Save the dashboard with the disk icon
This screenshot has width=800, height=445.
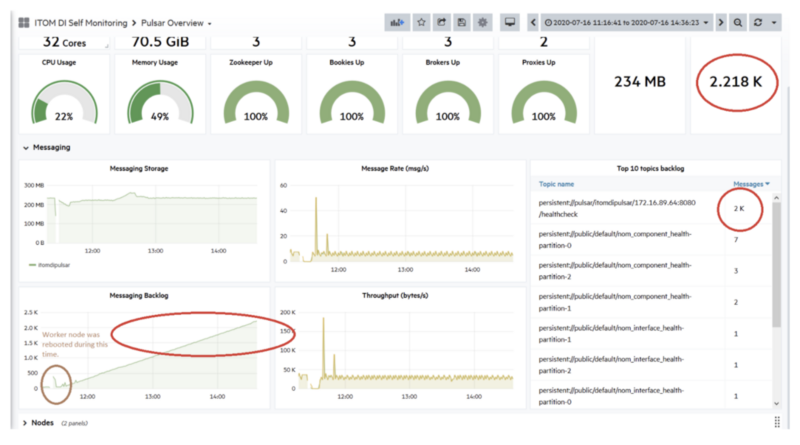(x=462, y=22)
